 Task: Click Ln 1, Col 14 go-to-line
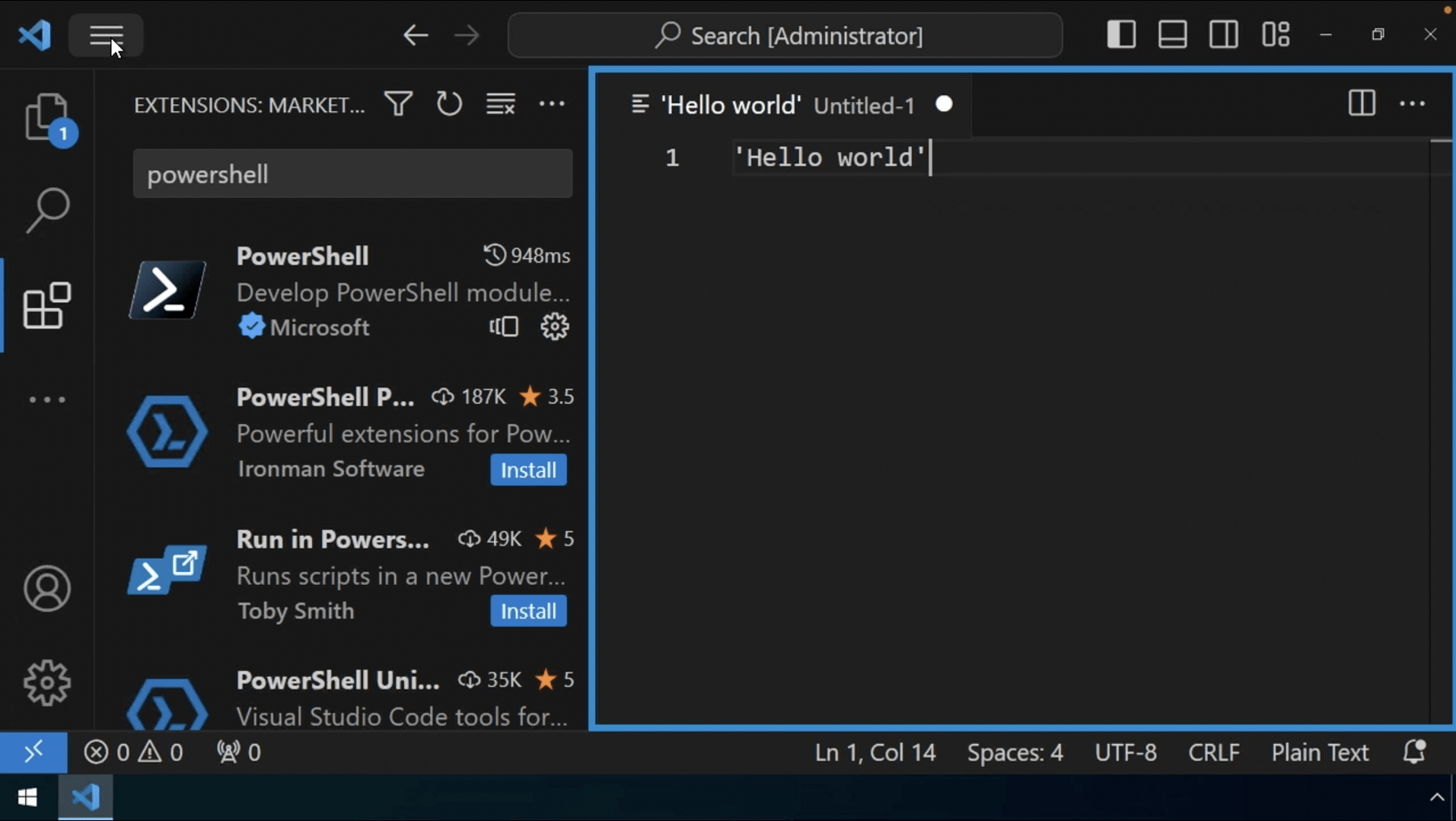click(x=875, y=753)
